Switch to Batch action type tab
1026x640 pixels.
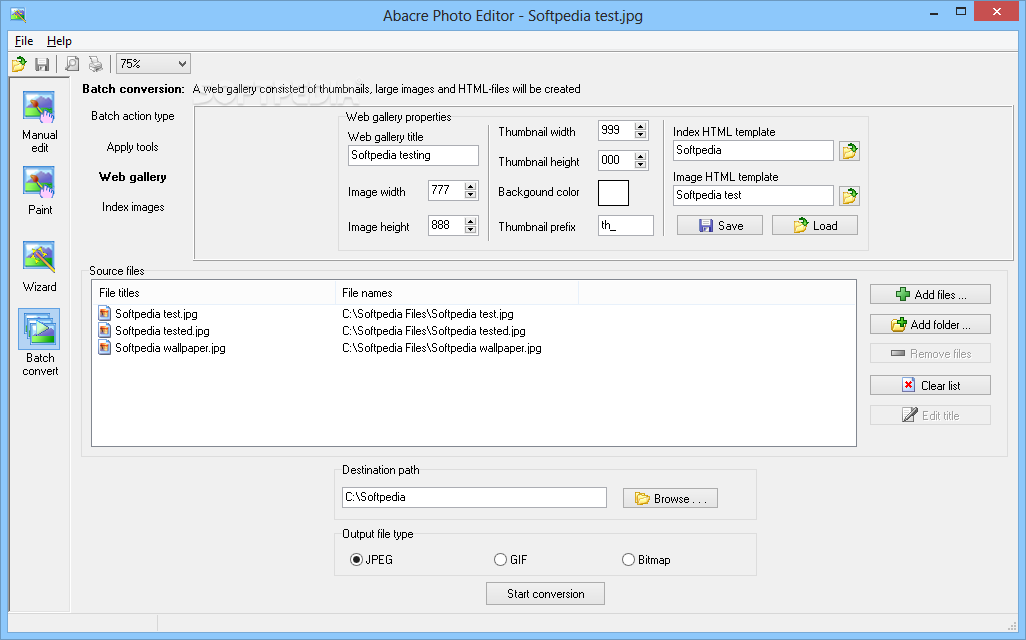[133, 116]
